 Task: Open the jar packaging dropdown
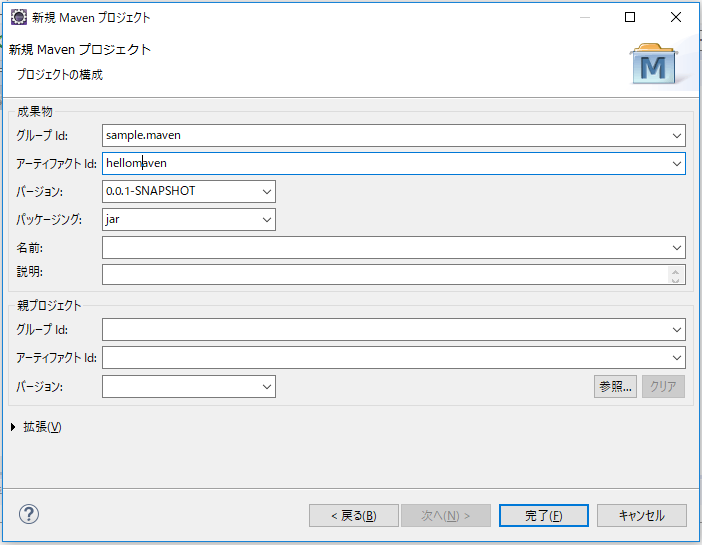click(x=267, y=220)
